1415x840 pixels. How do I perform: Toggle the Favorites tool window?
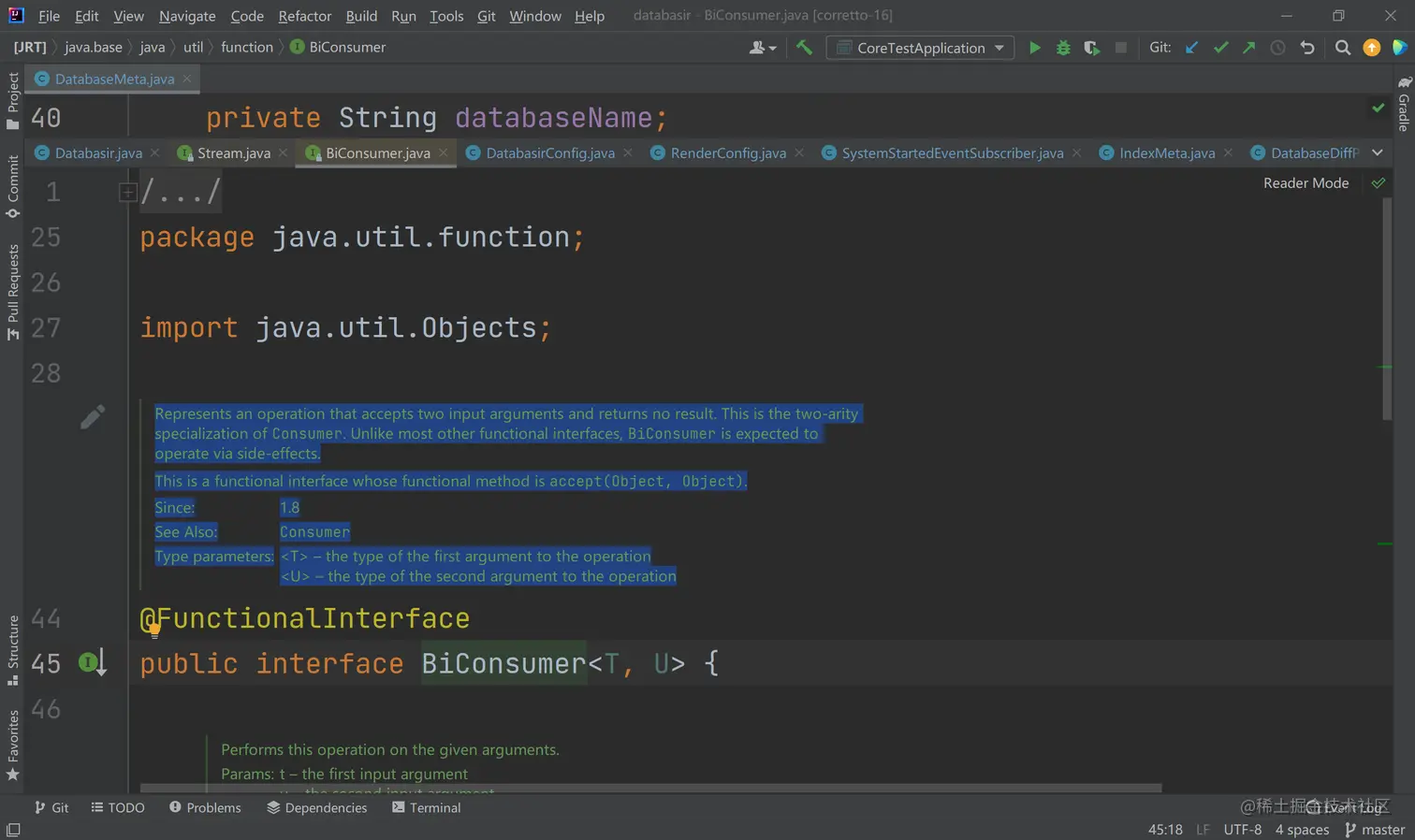[13, 746]
